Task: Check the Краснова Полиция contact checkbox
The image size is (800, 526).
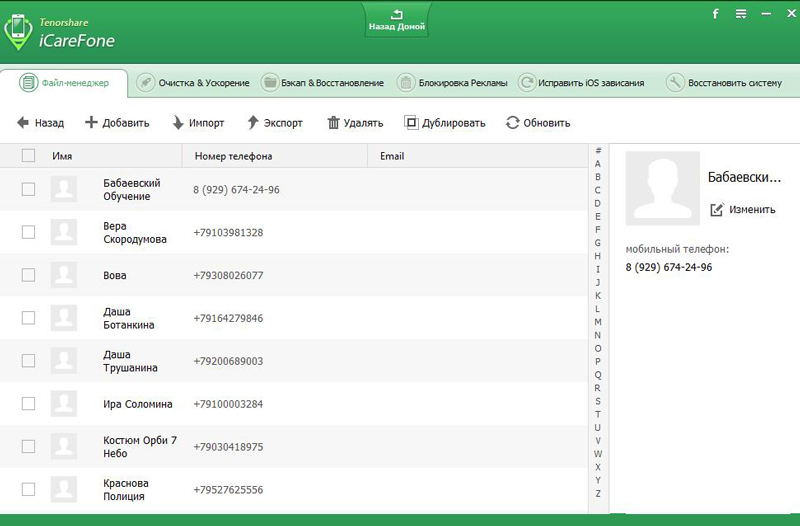Action: click(29, 489)
